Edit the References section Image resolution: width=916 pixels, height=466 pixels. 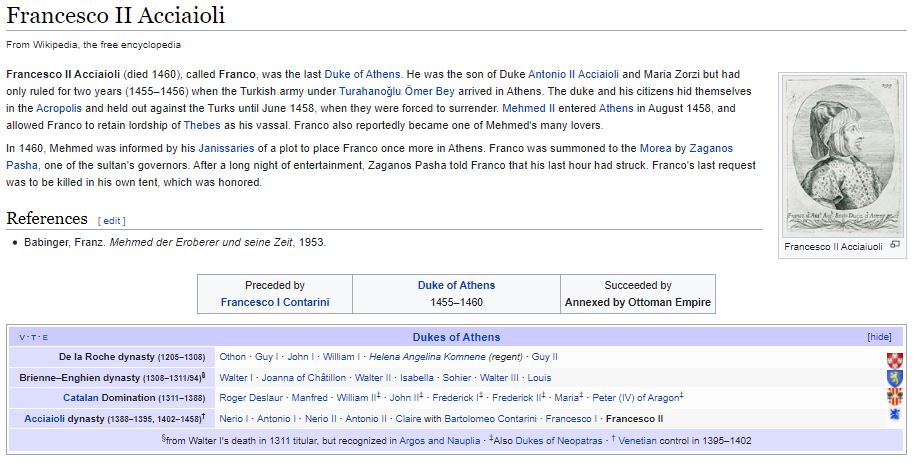[x=112, y=221]
